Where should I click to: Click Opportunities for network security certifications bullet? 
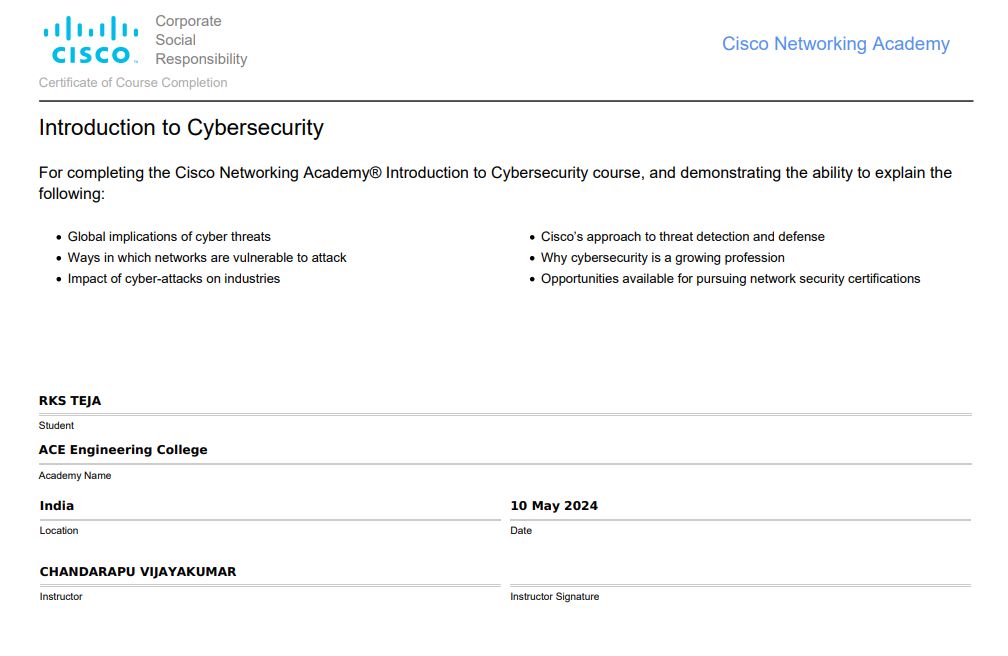[730, 278]
